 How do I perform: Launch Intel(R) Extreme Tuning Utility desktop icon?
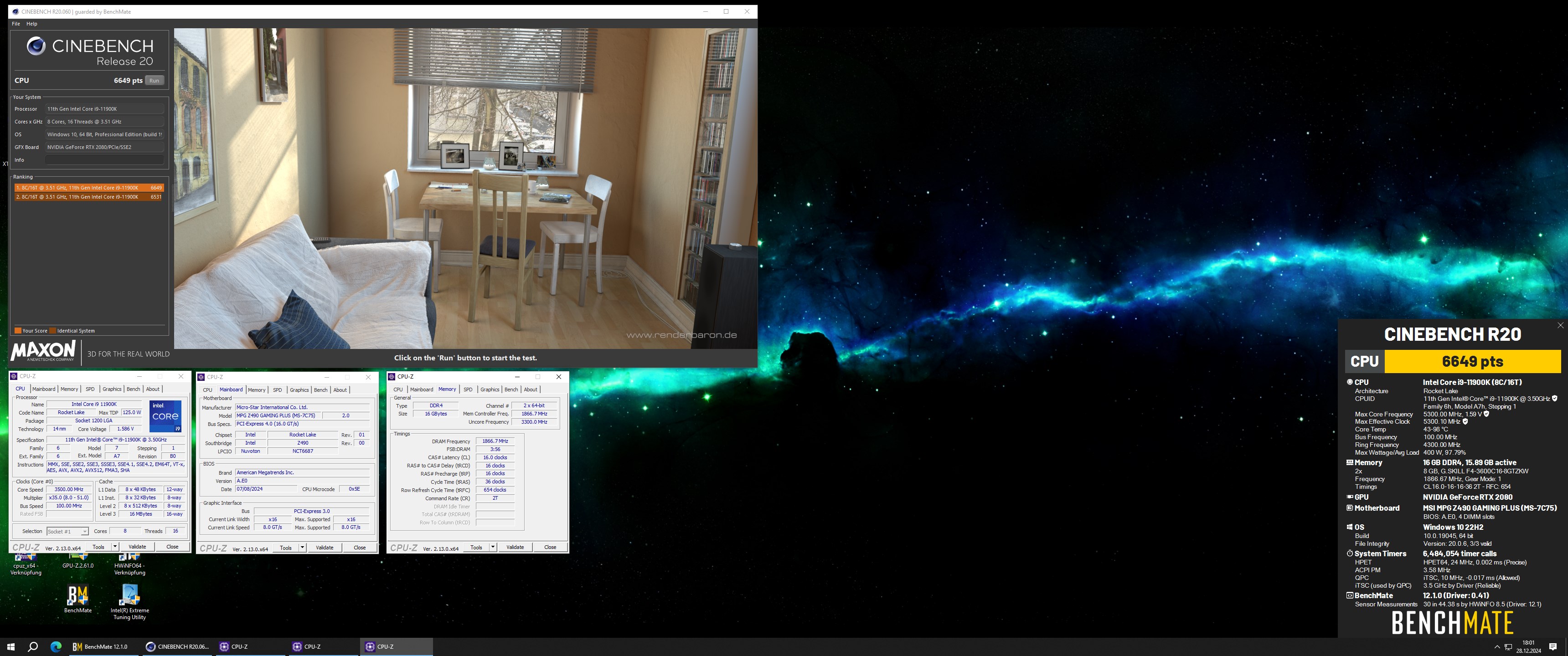(x=129, y=602)
